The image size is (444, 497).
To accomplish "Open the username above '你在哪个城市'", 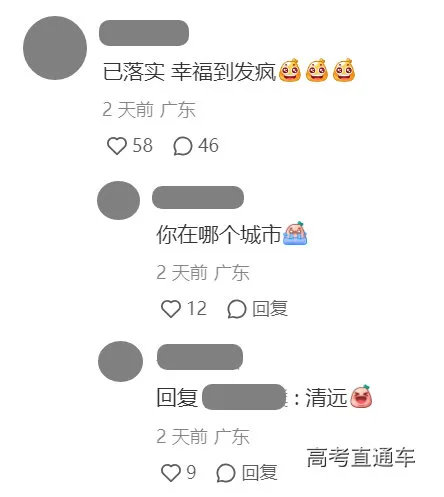I will tap(198, 197).
